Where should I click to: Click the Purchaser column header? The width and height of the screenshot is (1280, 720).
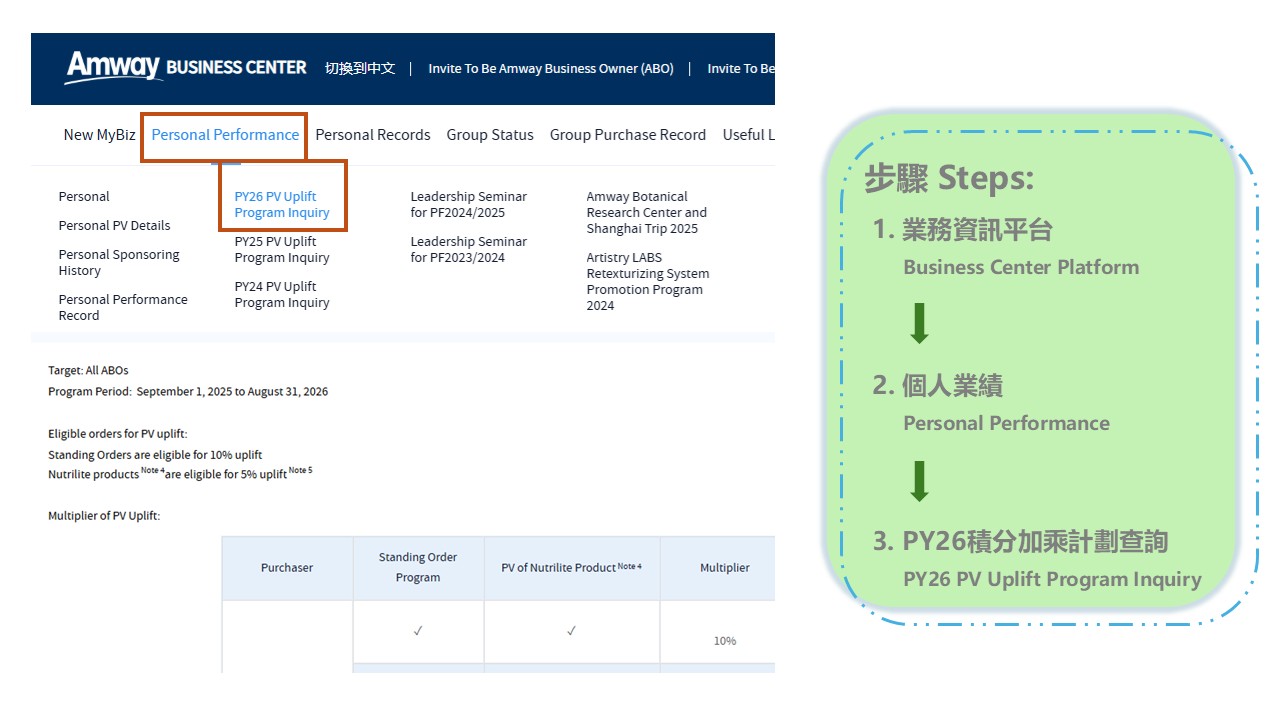coord(287,568)
